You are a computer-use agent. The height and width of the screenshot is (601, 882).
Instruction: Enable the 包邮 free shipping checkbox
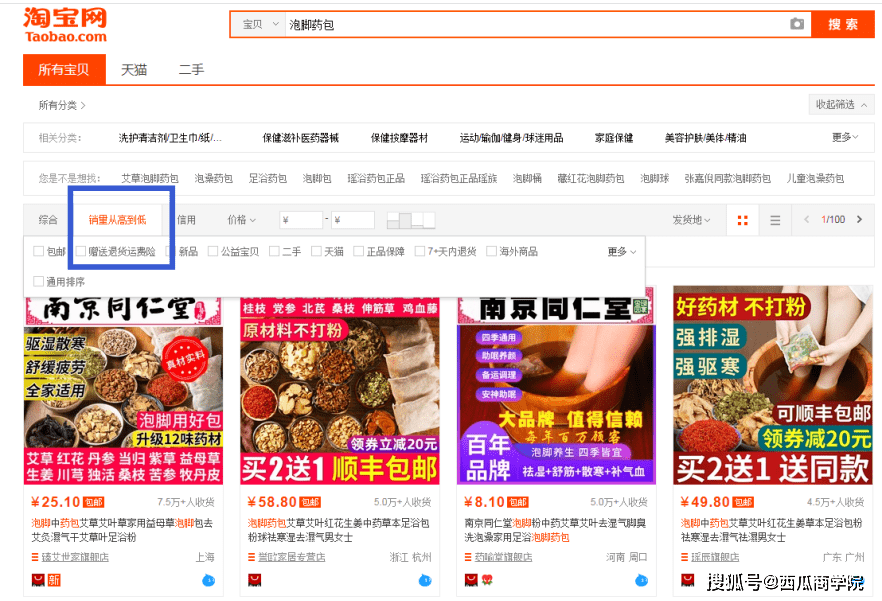pos(39,252)
